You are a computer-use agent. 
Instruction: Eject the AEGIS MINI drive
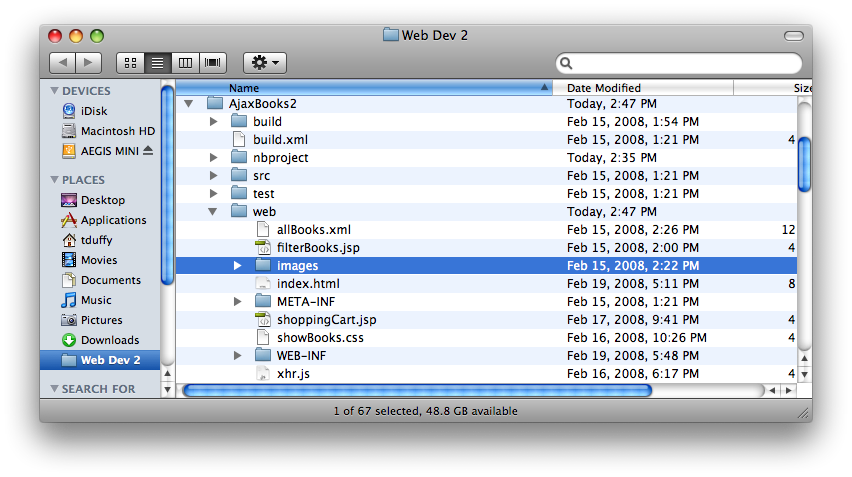(148, 150)
